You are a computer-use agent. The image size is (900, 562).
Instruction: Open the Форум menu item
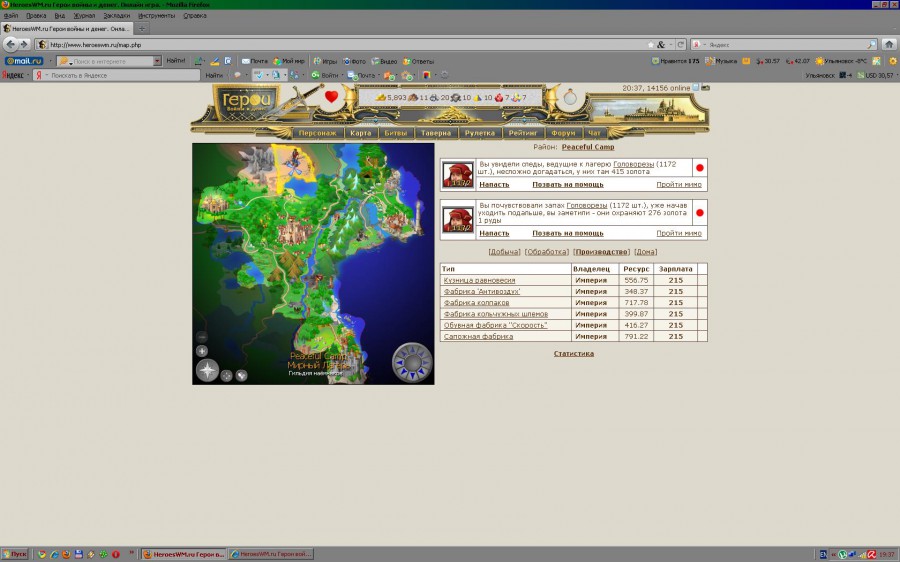click(x=563, y=133)
